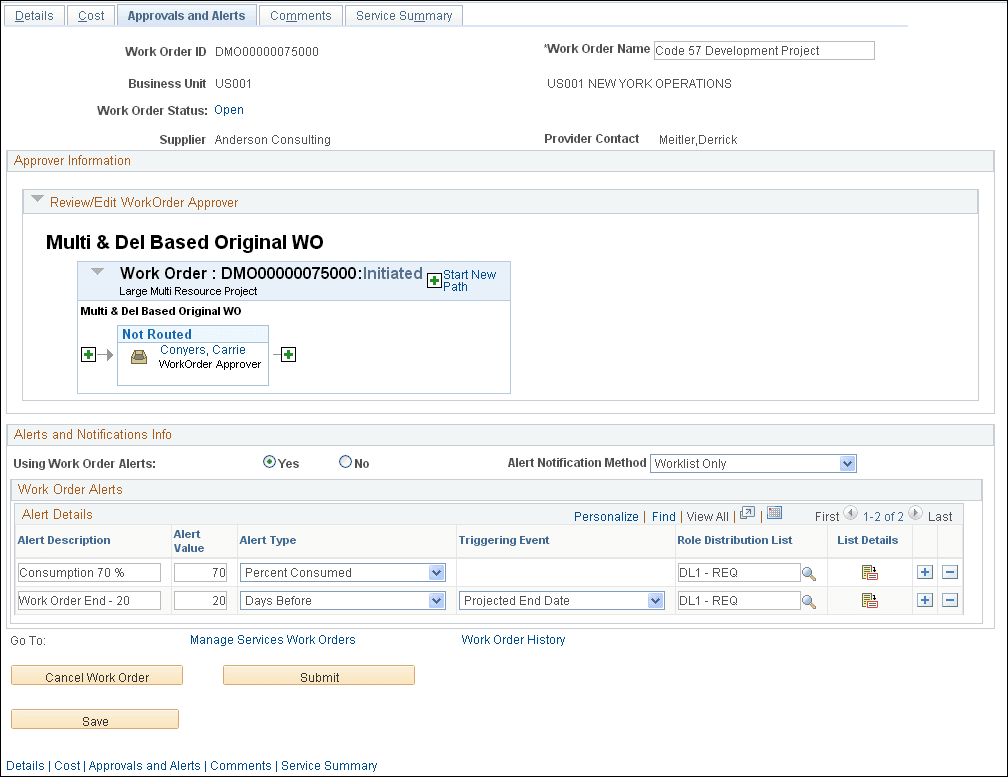Download the Alert Details grid to spreadsheet

coord(774,515)
